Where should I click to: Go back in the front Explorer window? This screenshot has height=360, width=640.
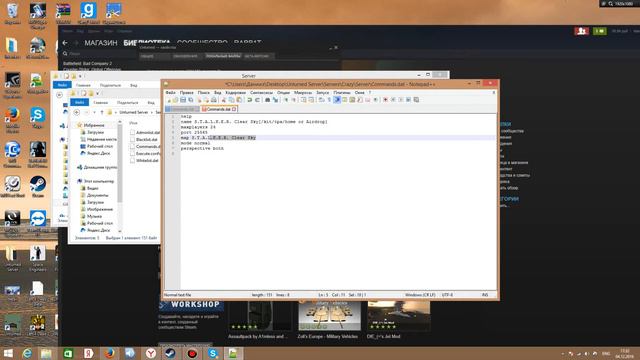76,112
